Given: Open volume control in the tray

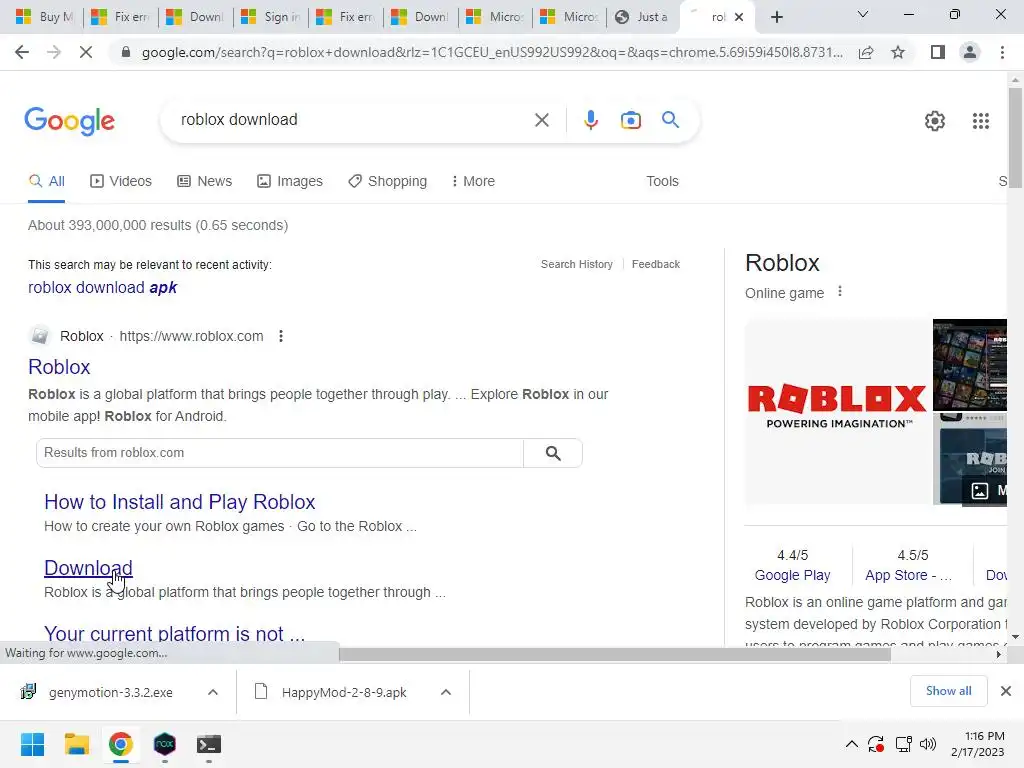Looking at the screenshot, I should [927, 744].
